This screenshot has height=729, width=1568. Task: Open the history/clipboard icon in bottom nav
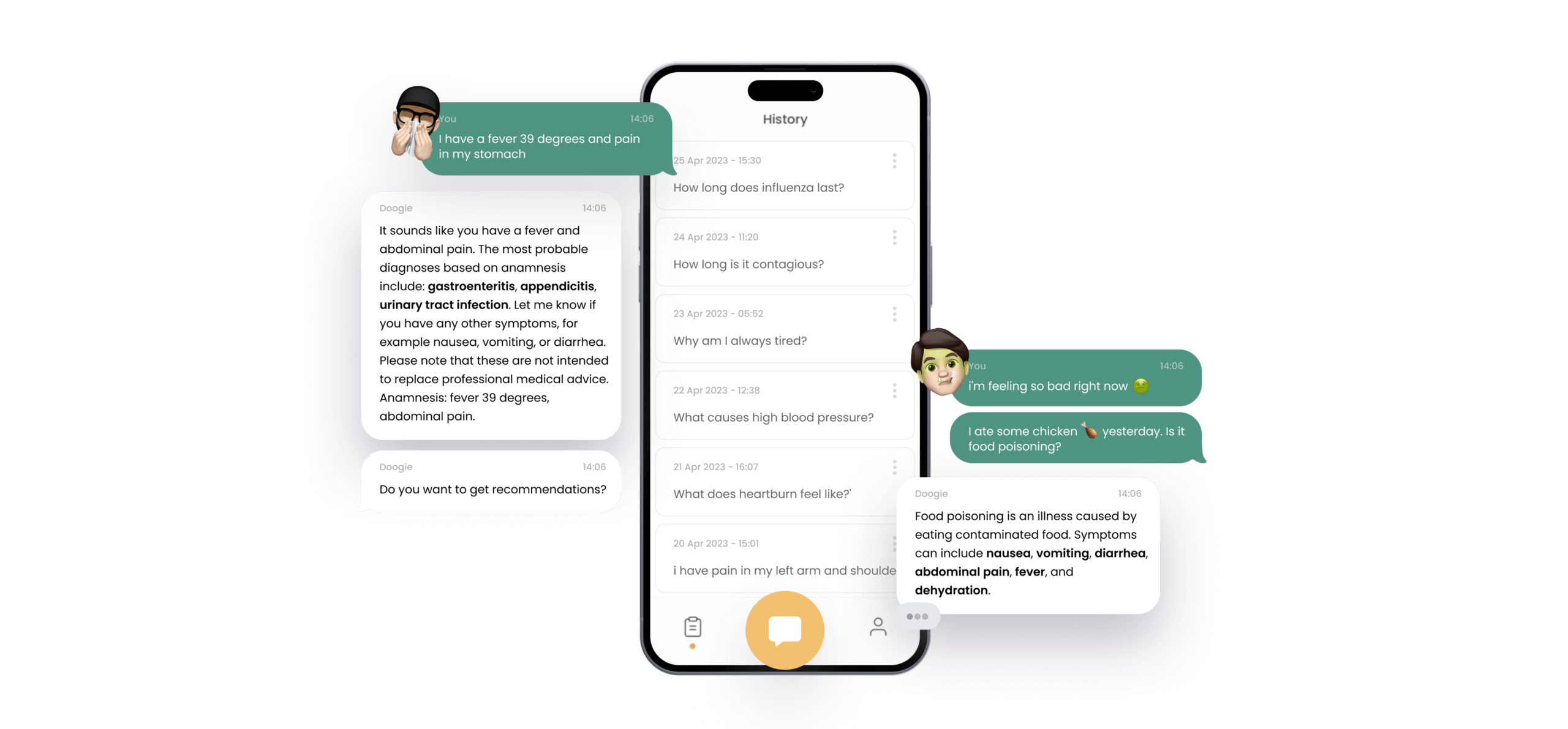pyautogui.click(x=692, y=626)
